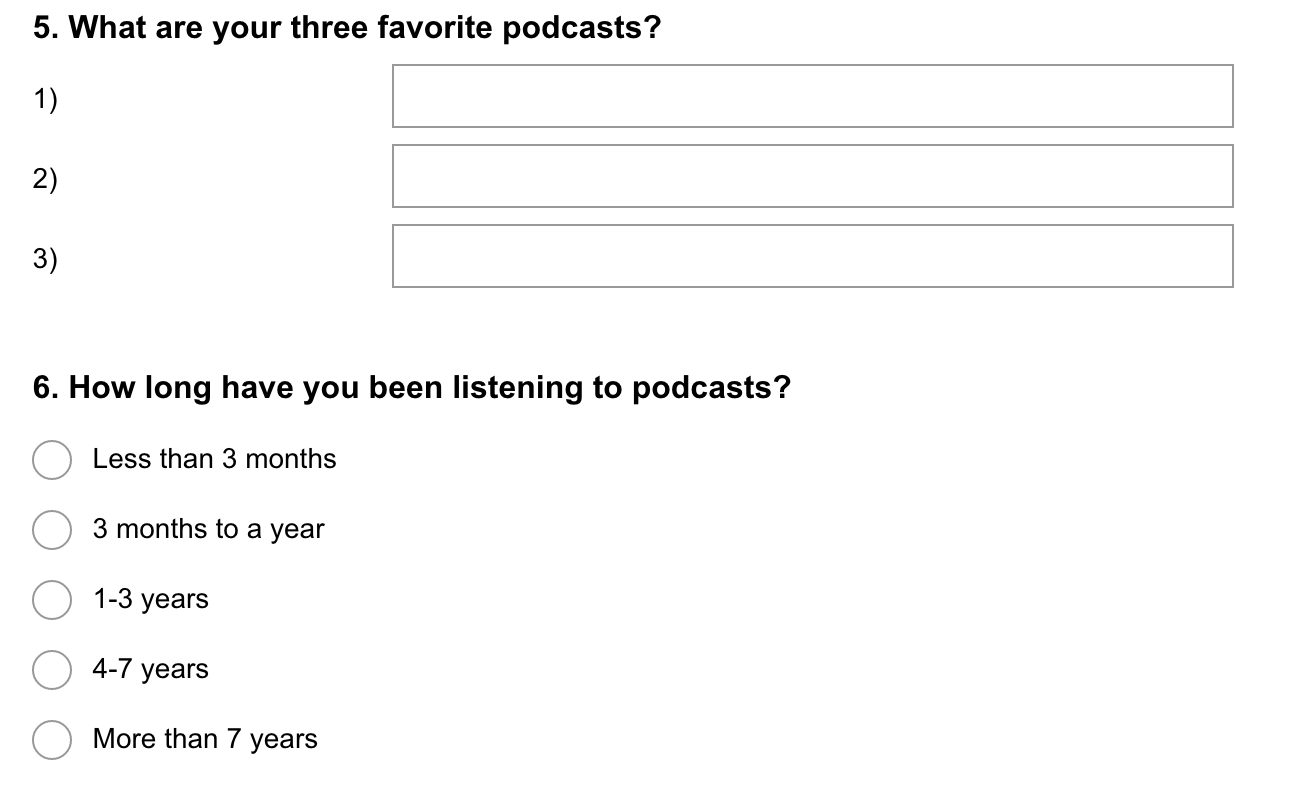Click the '4-7 years' label text
Viewport: 1292px width, 788px height.
(x=151, y=669)
